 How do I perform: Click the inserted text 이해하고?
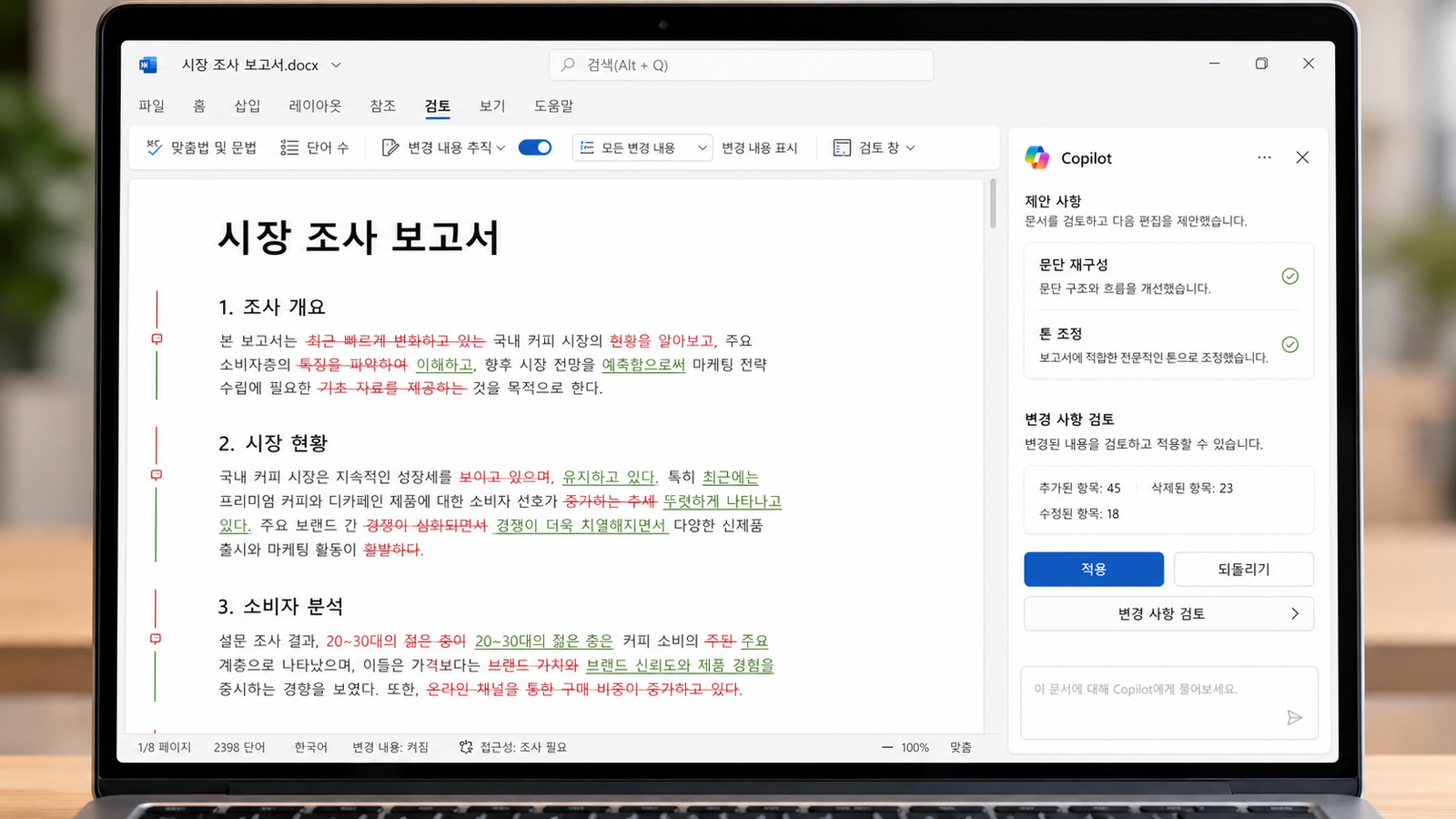point(445,364)
